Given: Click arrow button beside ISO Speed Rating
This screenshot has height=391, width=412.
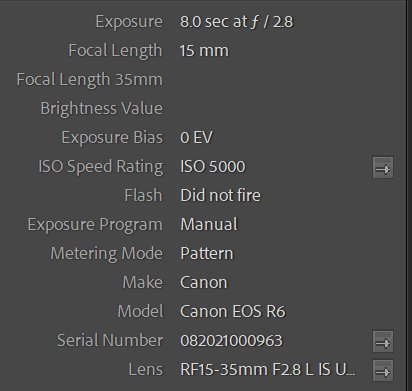Looking at the screenshot, I should coord(383,167).
